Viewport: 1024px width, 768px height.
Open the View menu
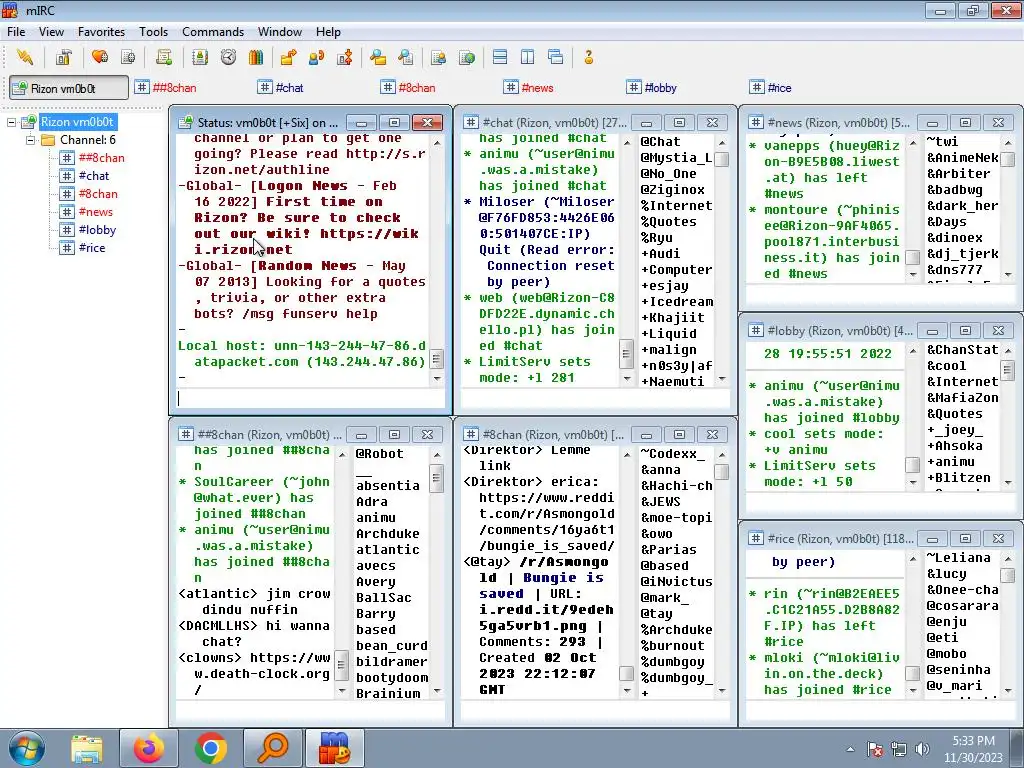pyautogui.click(x=51, y=31)
